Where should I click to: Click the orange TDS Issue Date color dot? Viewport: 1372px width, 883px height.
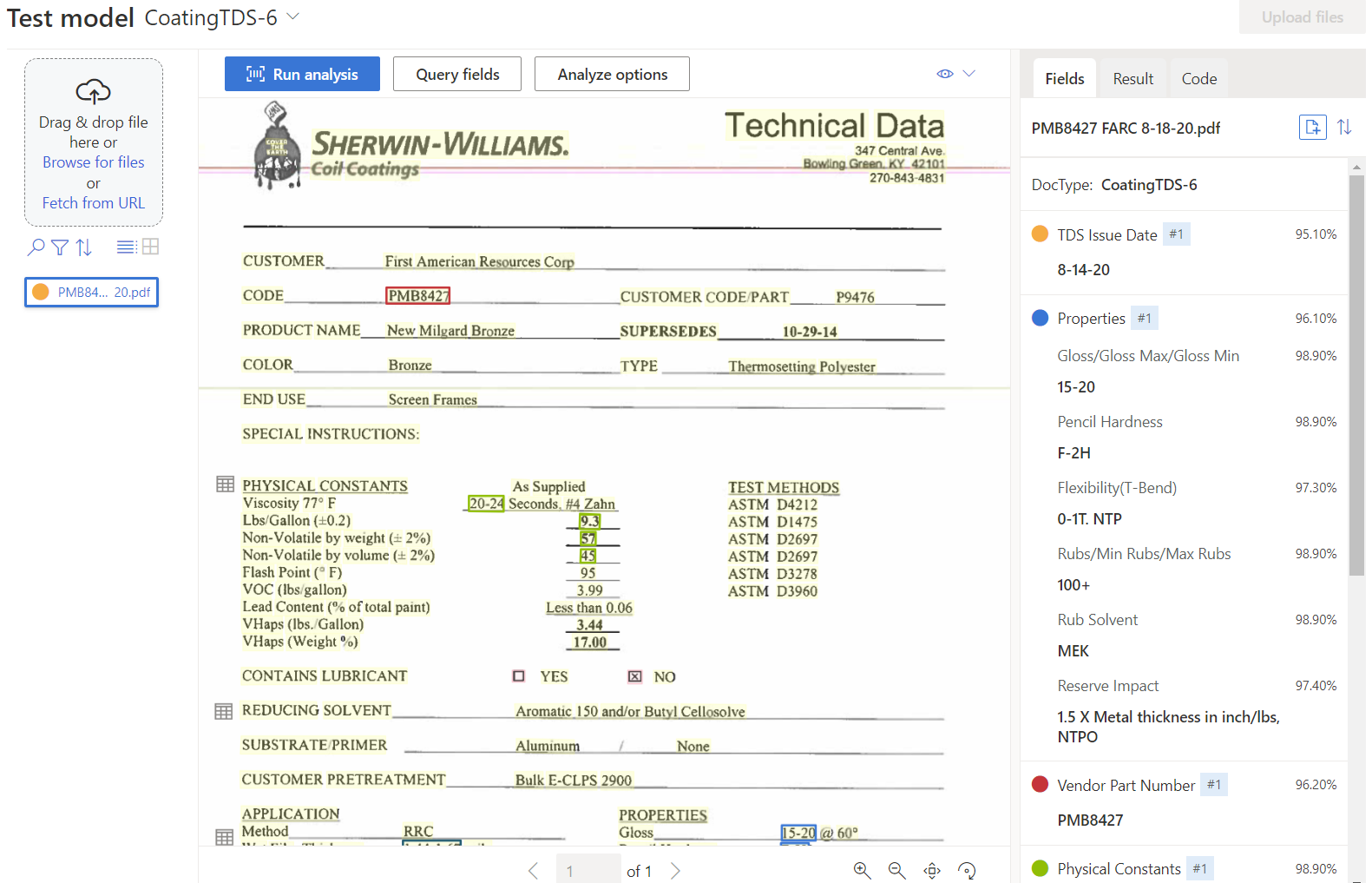pos(1040,234)
